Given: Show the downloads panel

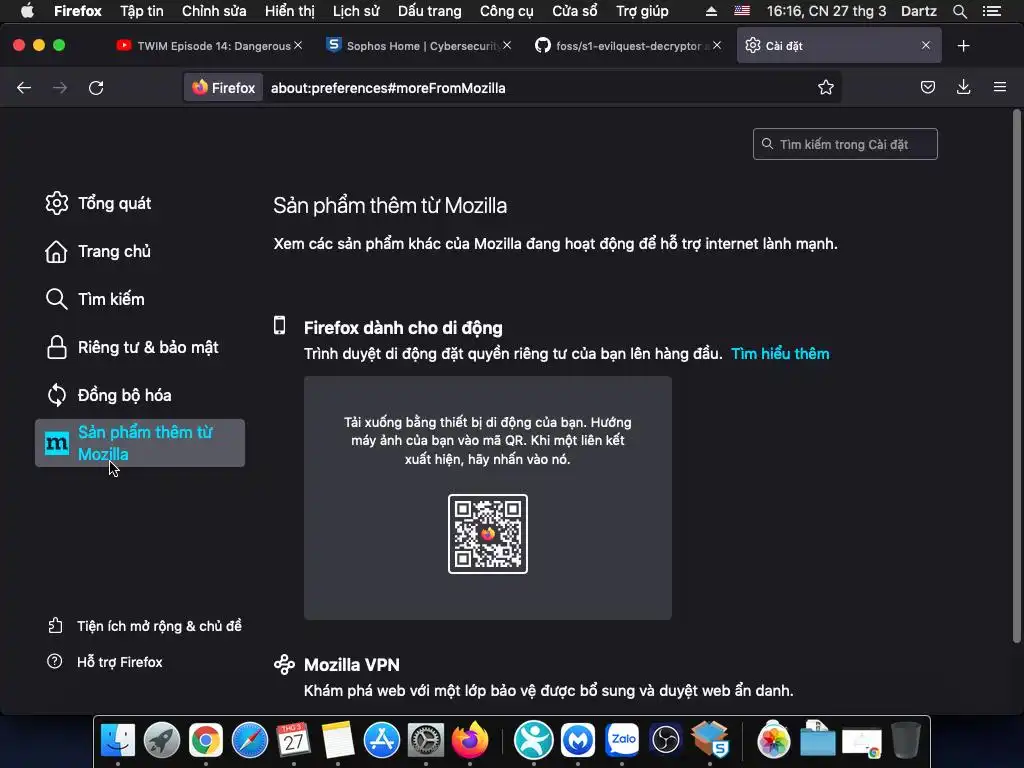Looking at the screenshot, I should [x=963, y=87].
